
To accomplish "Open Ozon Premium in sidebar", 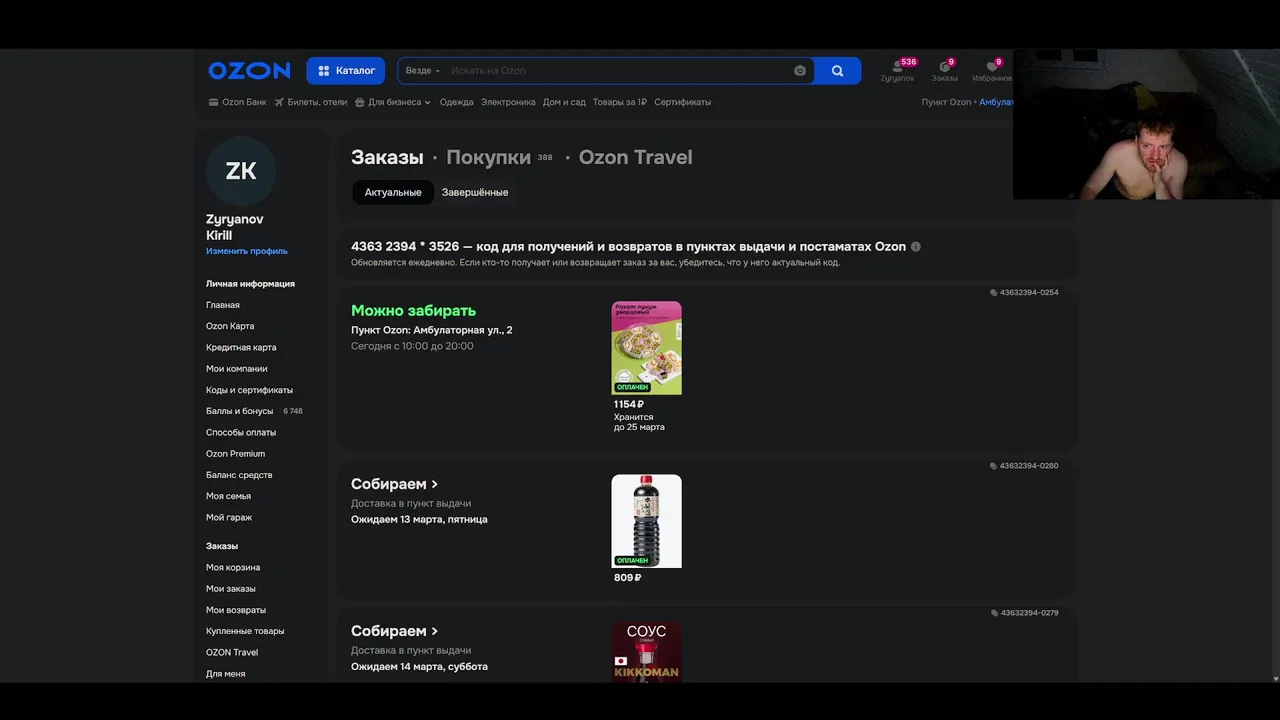I will (x=236, y=454).
